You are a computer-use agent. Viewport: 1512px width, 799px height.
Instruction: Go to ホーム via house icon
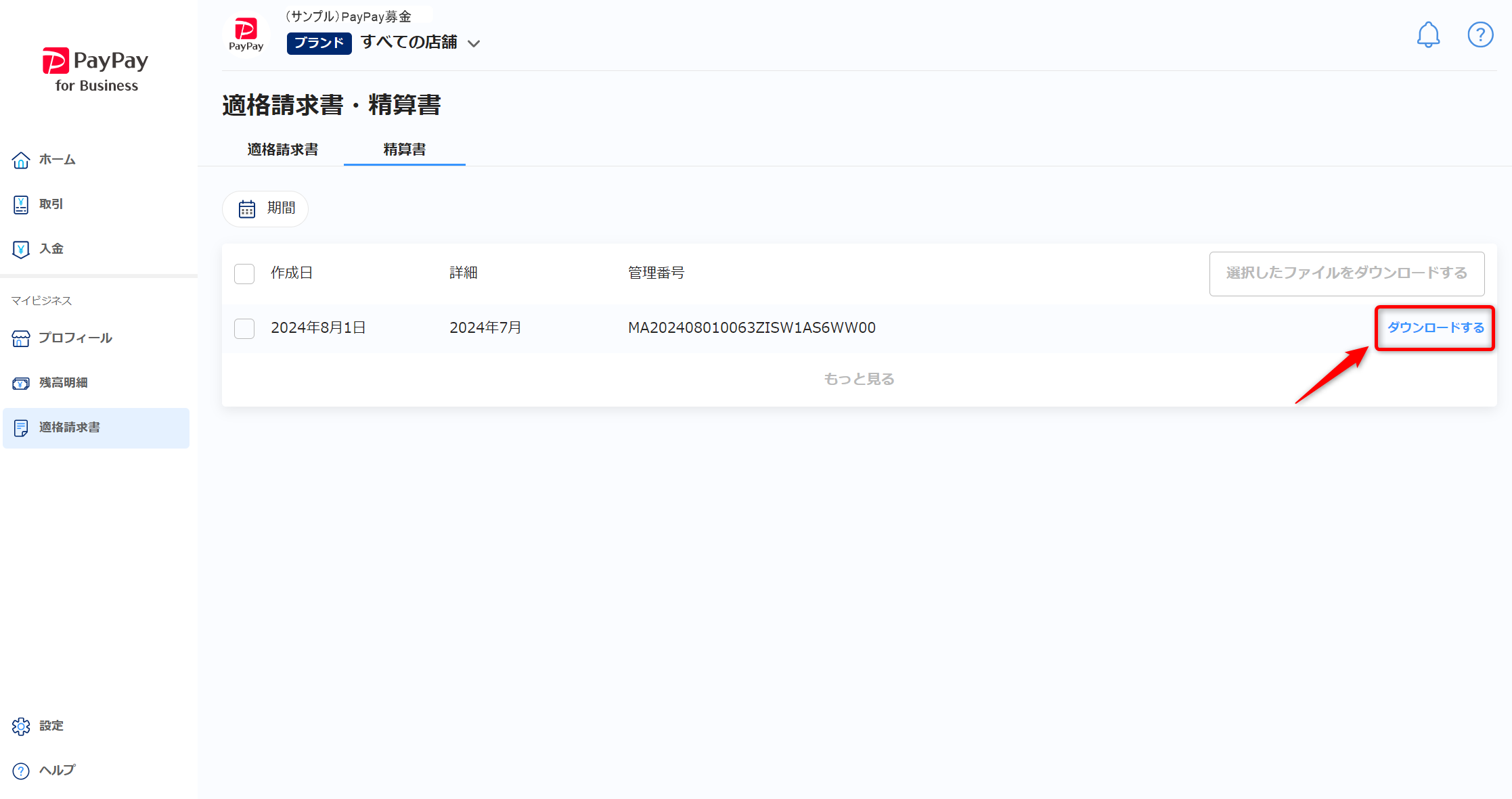click(x=21, y=160)
